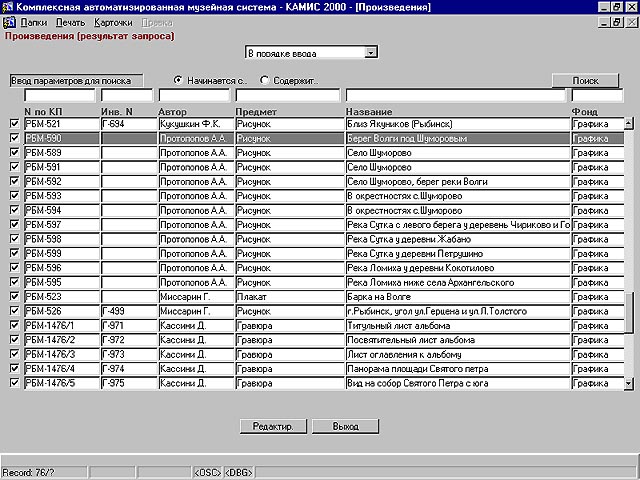The image size is (640, 480).
Task: Click the KAMIS application icon in menu bar
Action: 9,22
